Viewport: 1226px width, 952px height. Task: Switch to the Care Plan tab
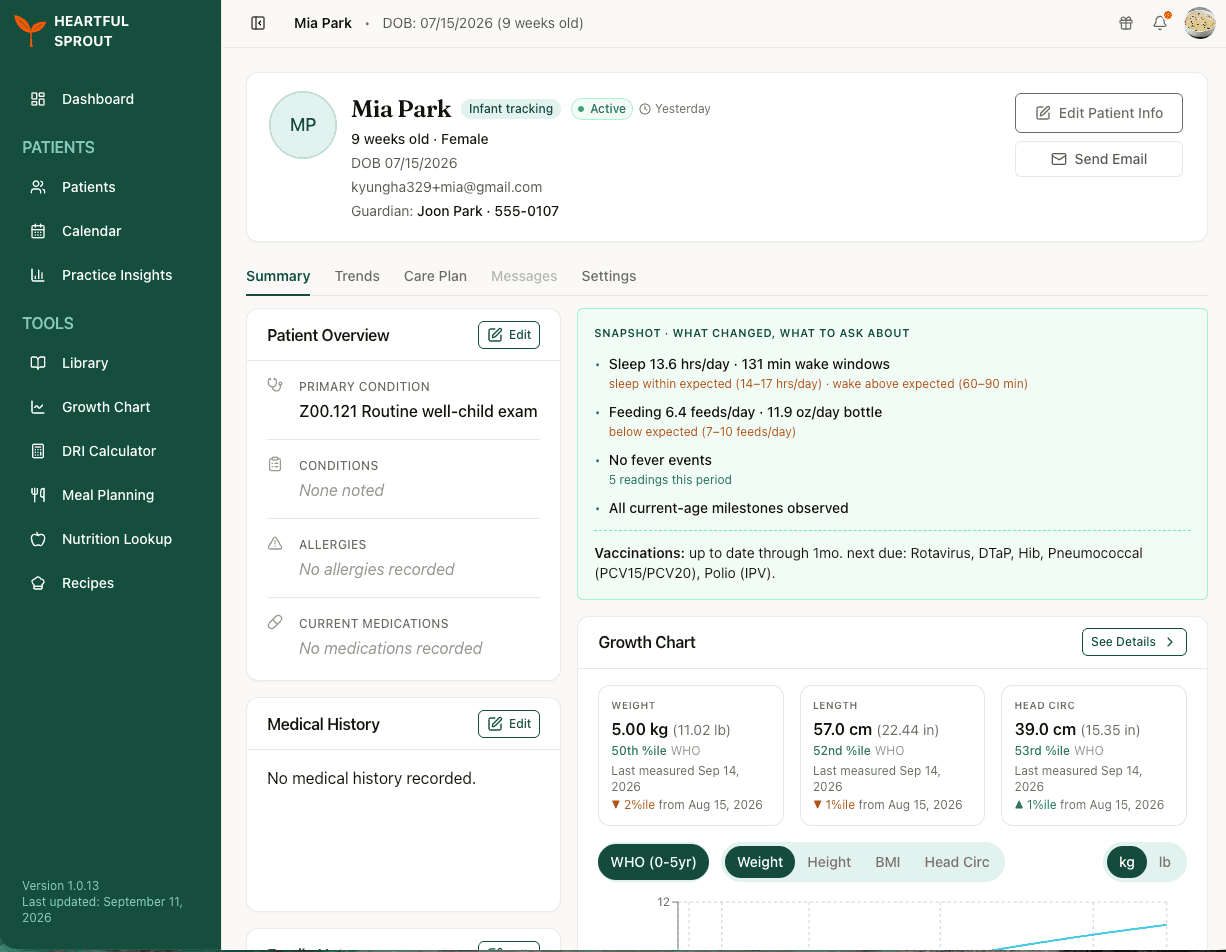(435, 276)
